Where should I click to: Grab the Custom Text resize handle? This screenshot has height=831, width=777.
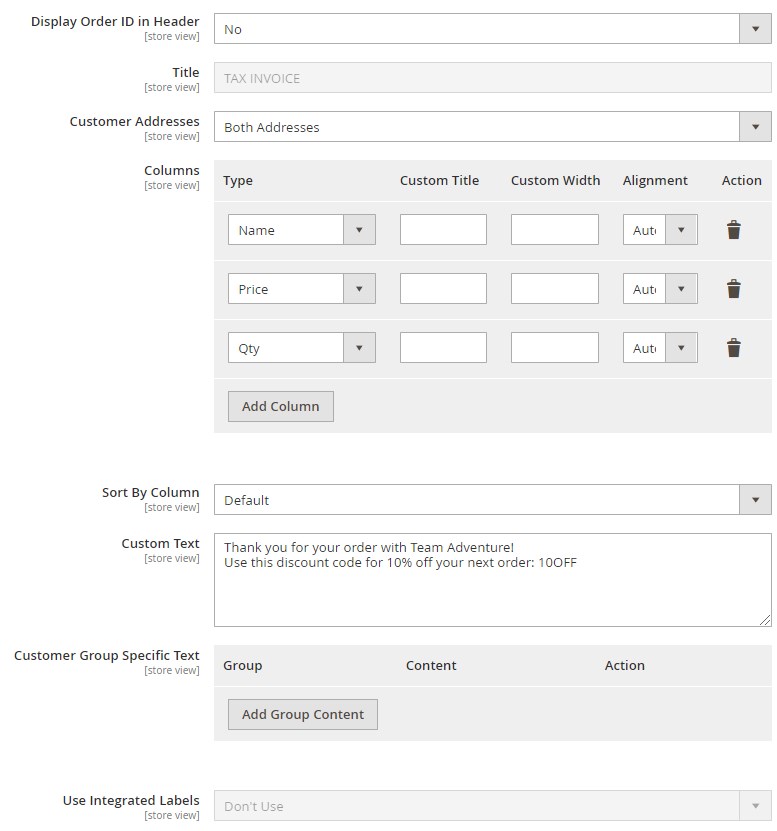coord(765,620)
